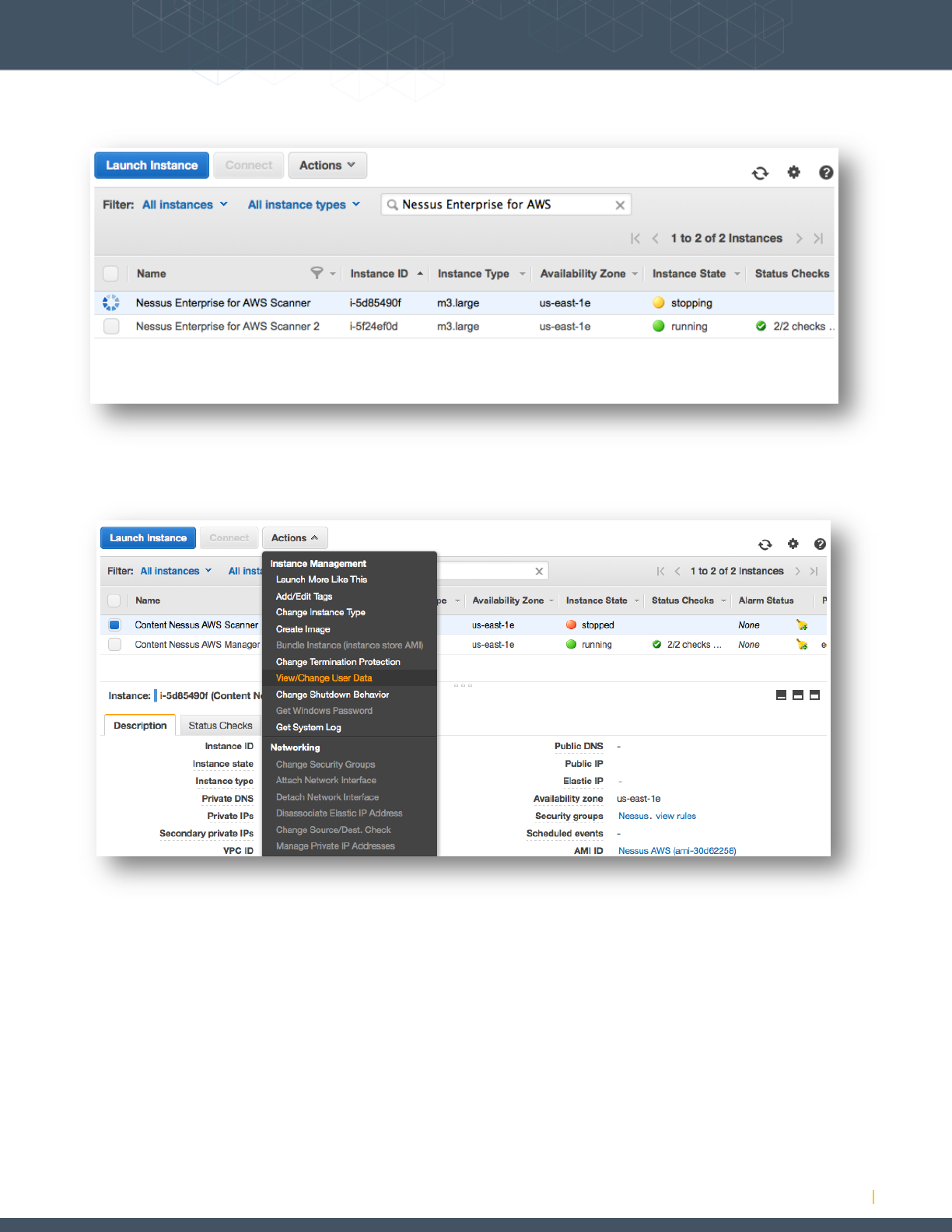Viewport: 952px width, 1232px height.
Task: Open Actions dropdown in top panel
Action: [327, 165]
